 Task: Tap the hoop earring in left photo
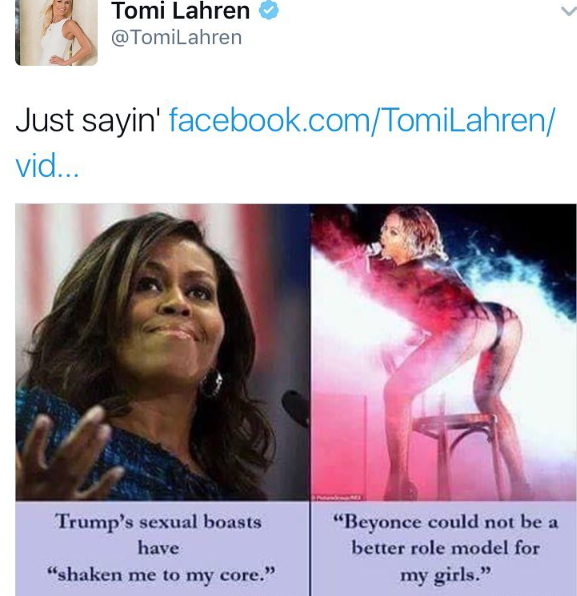point(211,384)
